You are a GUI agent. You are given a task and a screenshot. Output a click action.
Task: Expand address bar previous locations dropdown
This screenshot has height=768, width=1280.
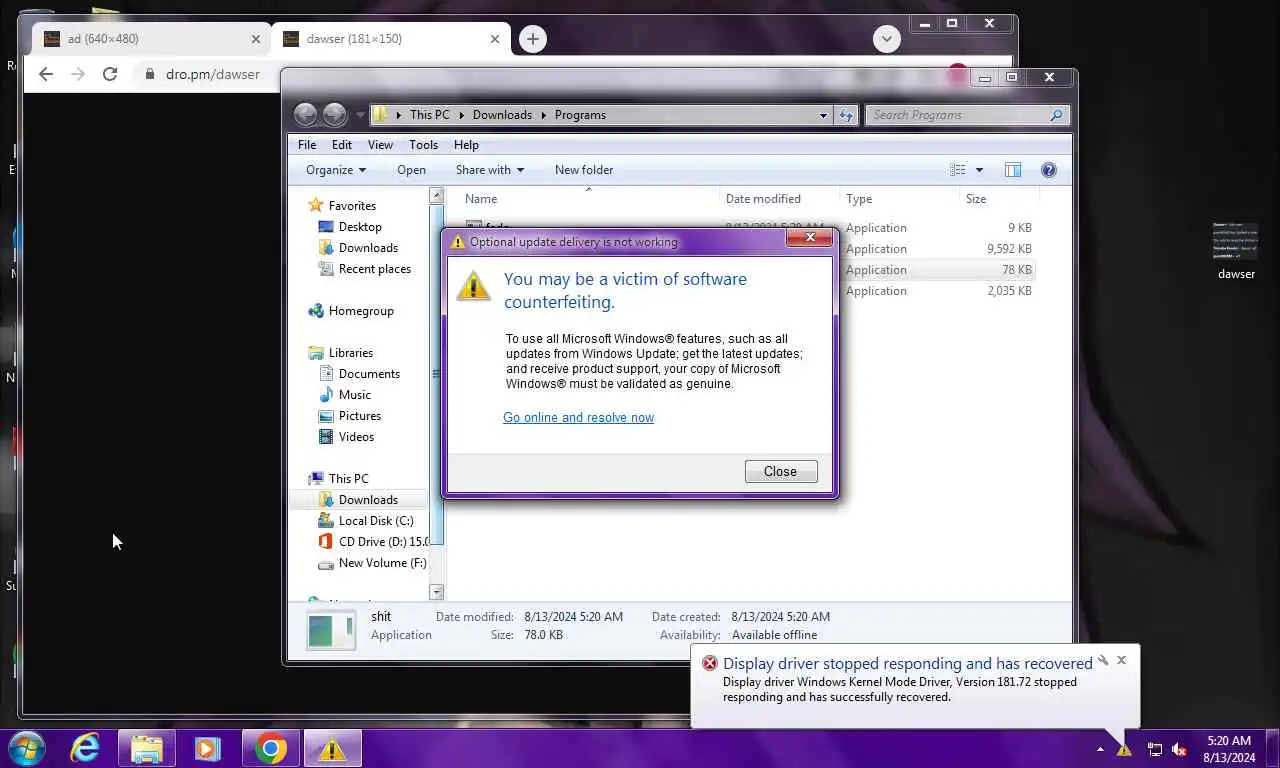(x=823, y=115)
